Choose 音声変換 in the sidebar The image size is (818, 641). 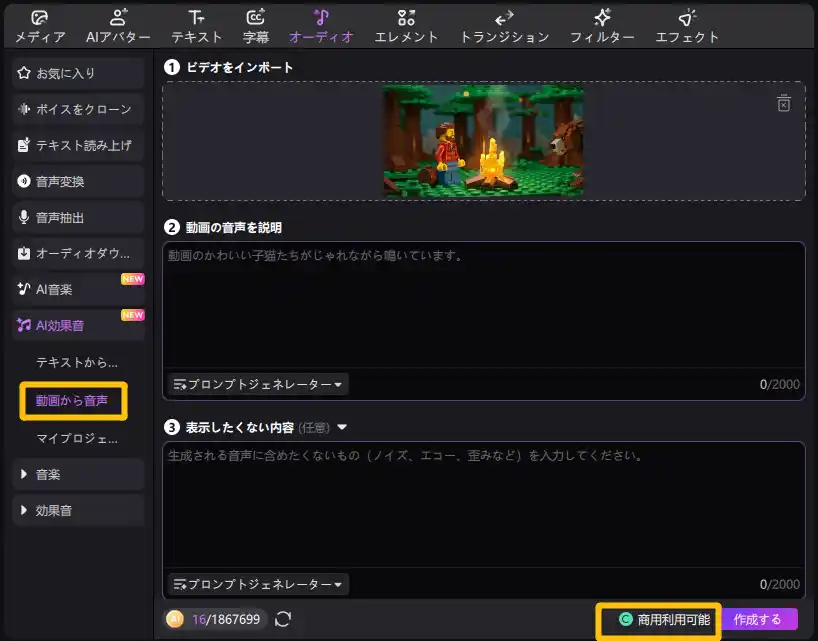pyautogui.click(x=78, y=181)
